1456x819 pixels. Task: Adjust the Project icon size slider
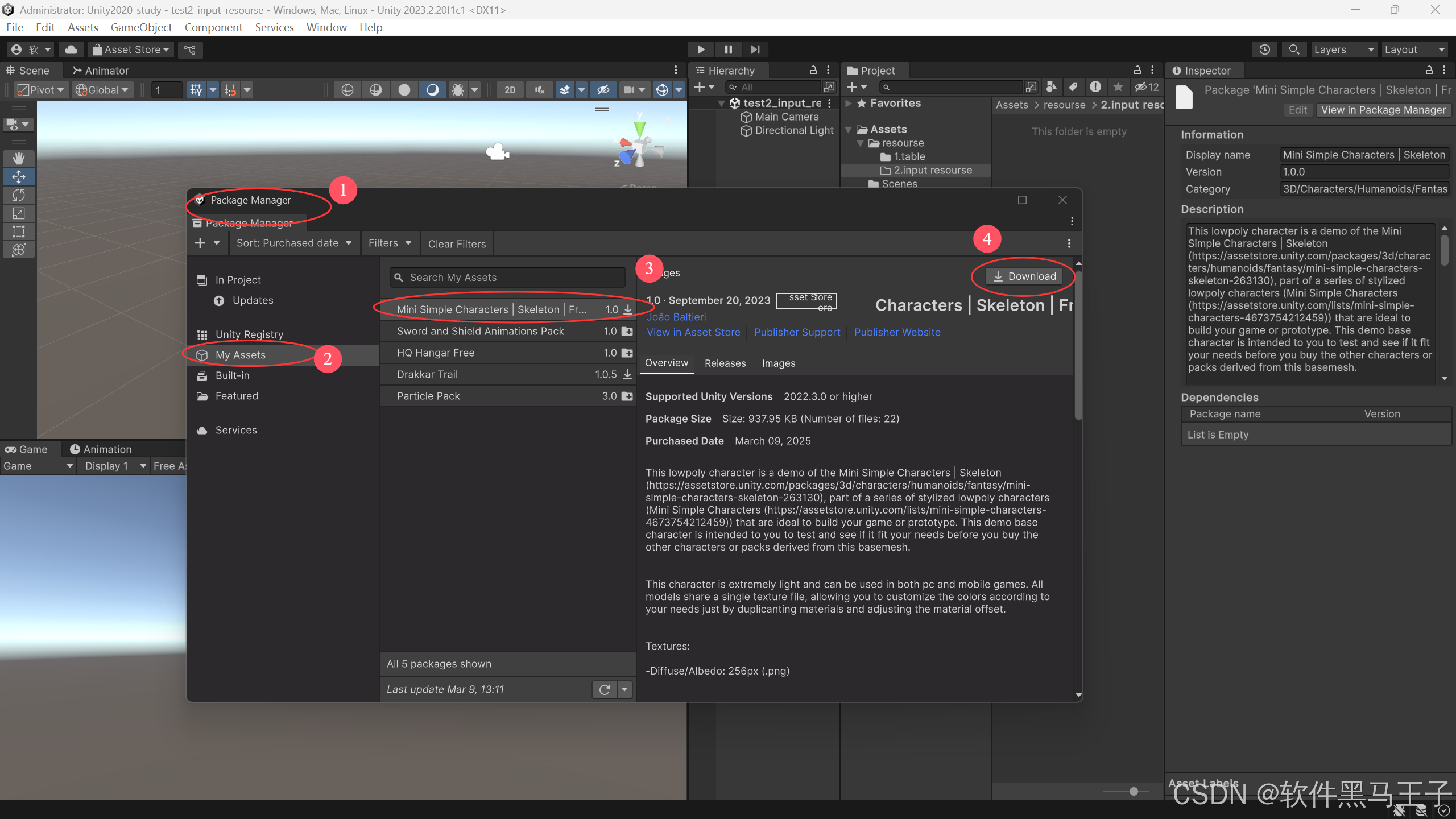click(1133, 791)
